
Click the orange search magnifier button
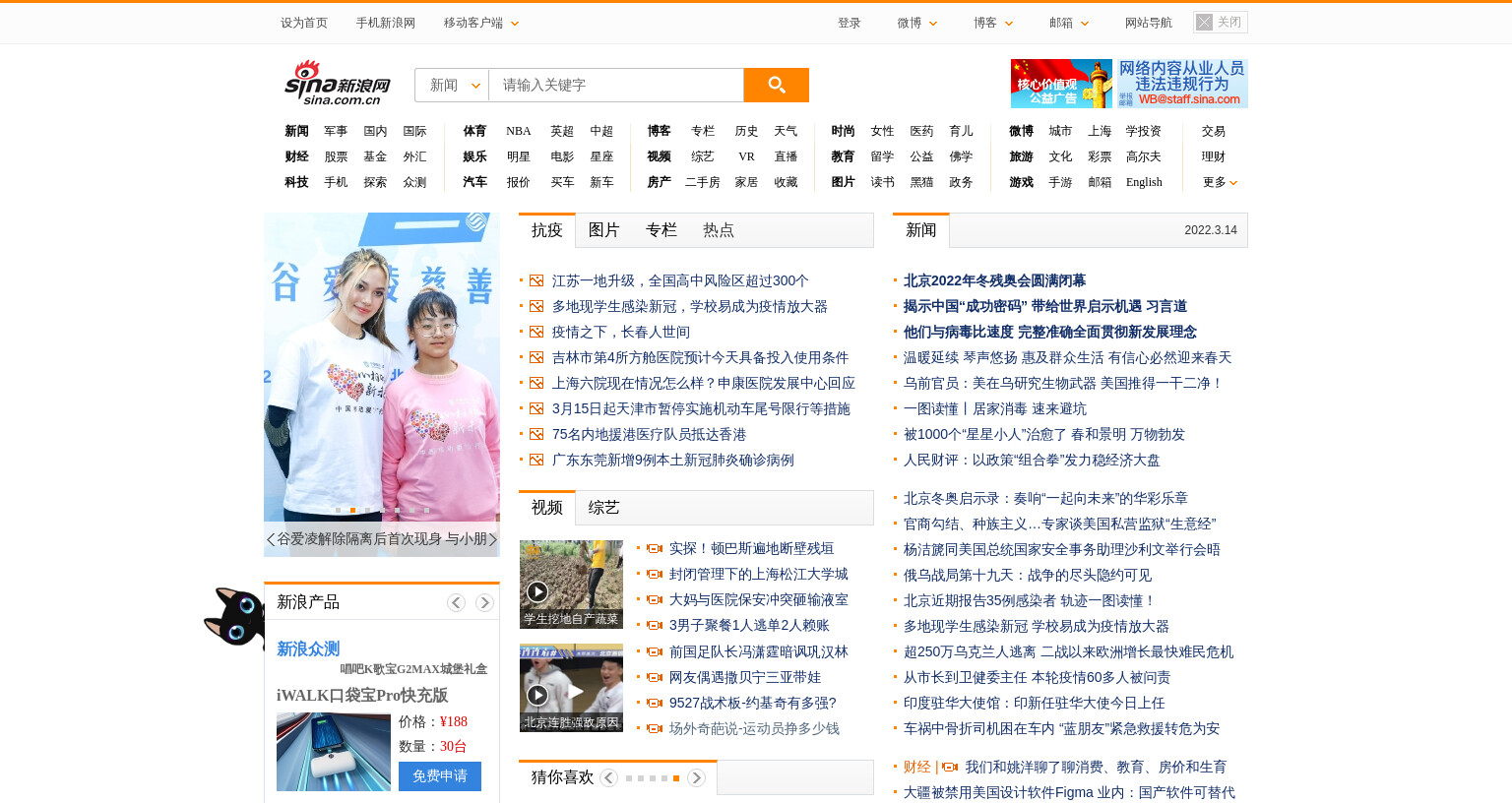tap(776, 85)
